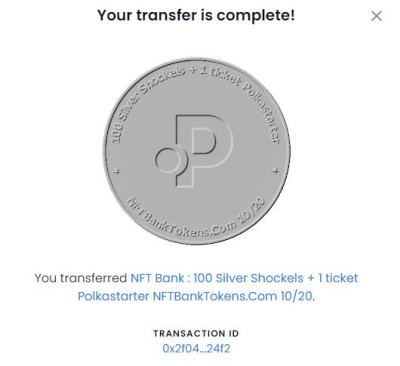Click + 1 ticket in the blue link
This screenshot has width=400, height=366.
point(332,278)
